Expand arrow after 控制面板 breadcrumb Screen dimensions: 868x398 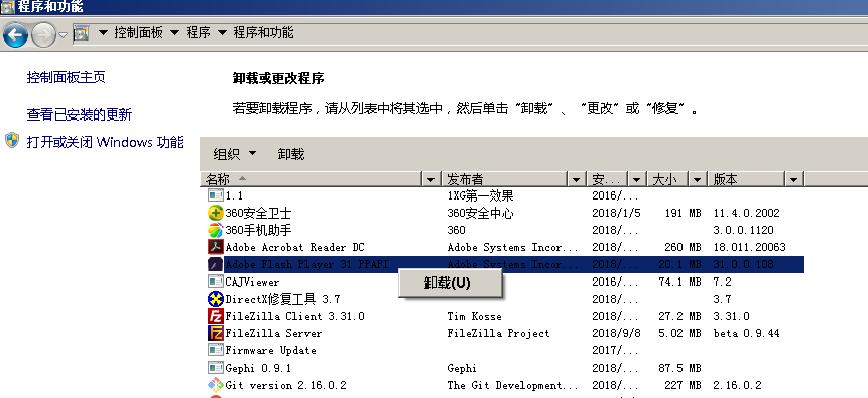pyautogui.click(x=174, y=33)
